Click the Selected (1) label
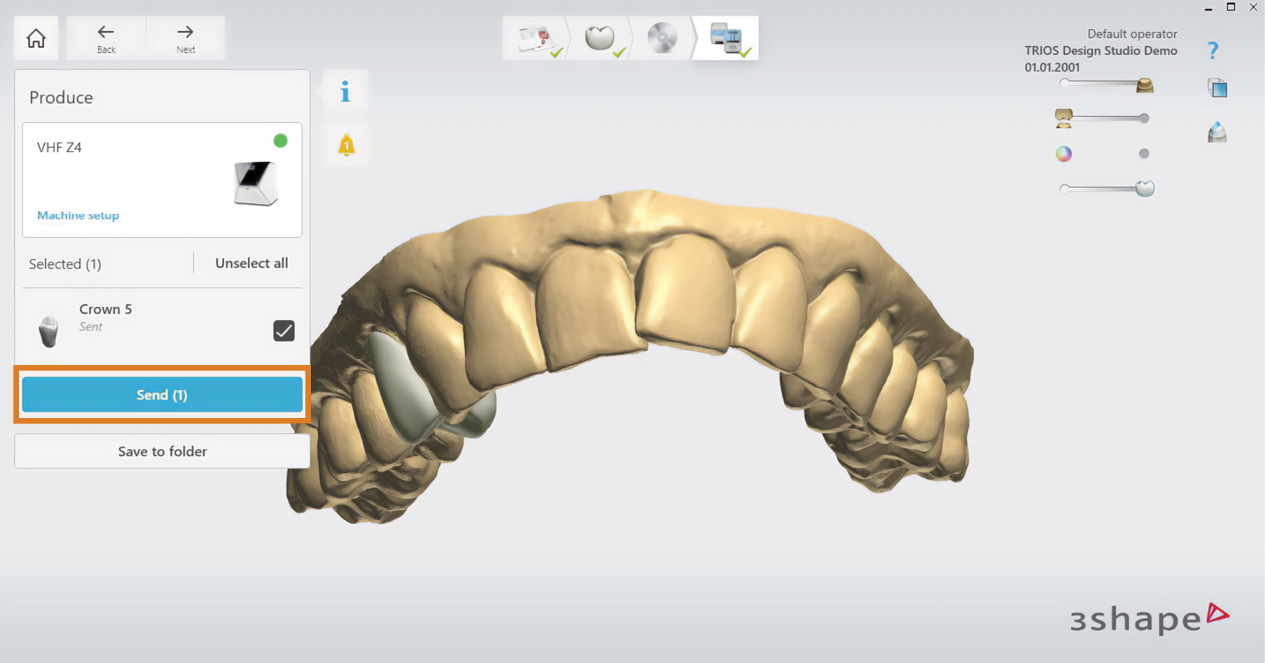The height and width of the screenshot is (663, 1265). tap(65, 264)
